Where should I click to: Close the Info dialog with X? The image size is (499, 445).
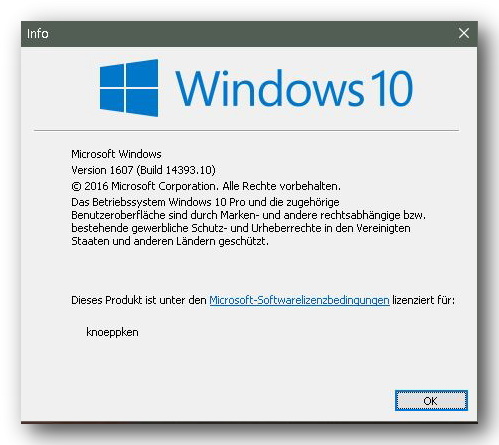[x=464, y=33]
